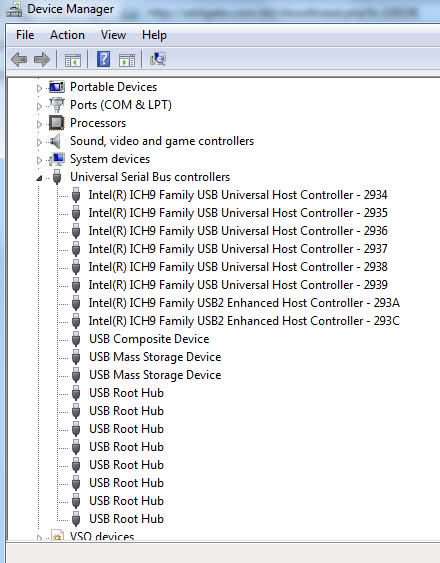440x563 pixels.
Task: Select Universal Host Controller - 2934
Action: click(x=238, y=195)
